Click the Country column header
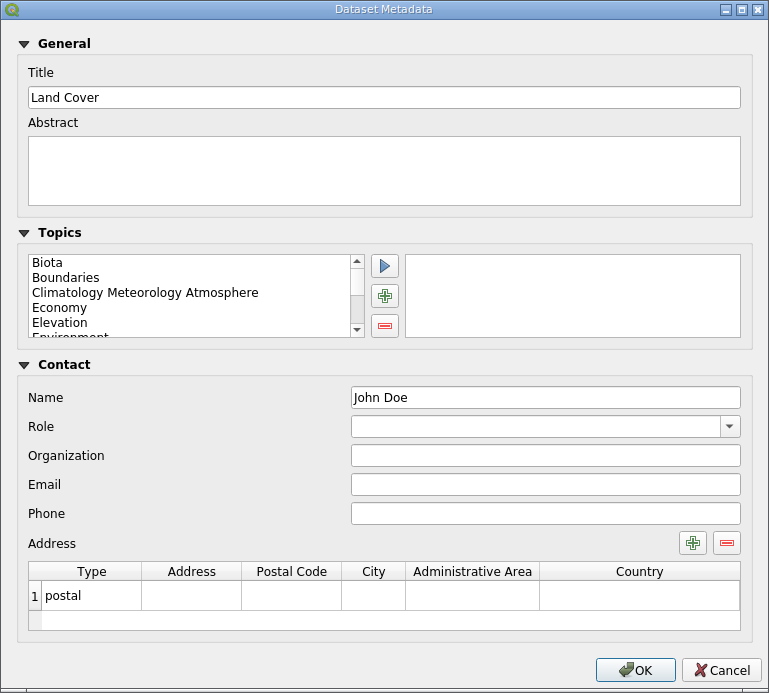Image resolution: width=769 pixels, height=693 pixels. 639,572
